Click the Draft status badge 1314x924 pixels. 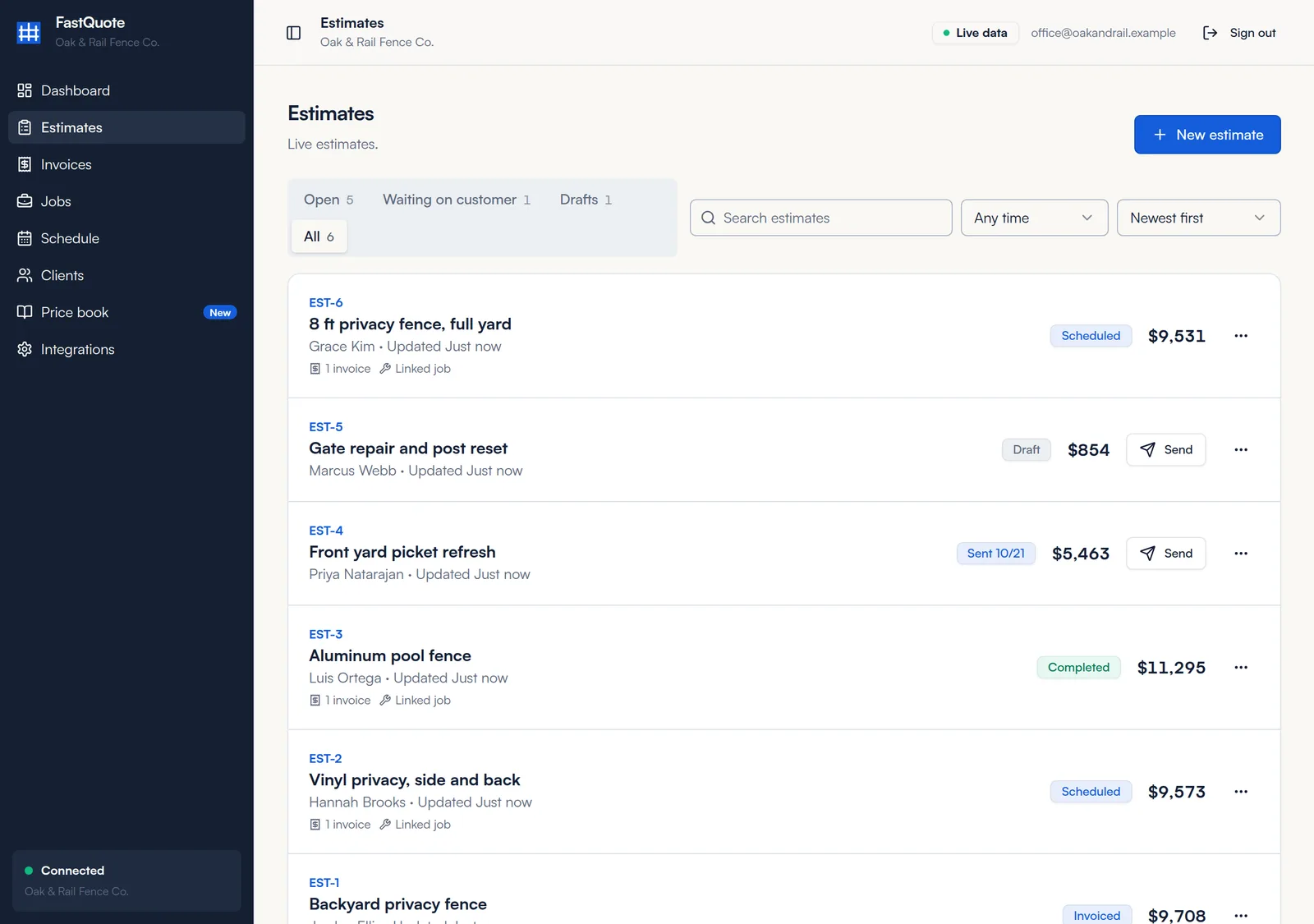[1027, 450]
